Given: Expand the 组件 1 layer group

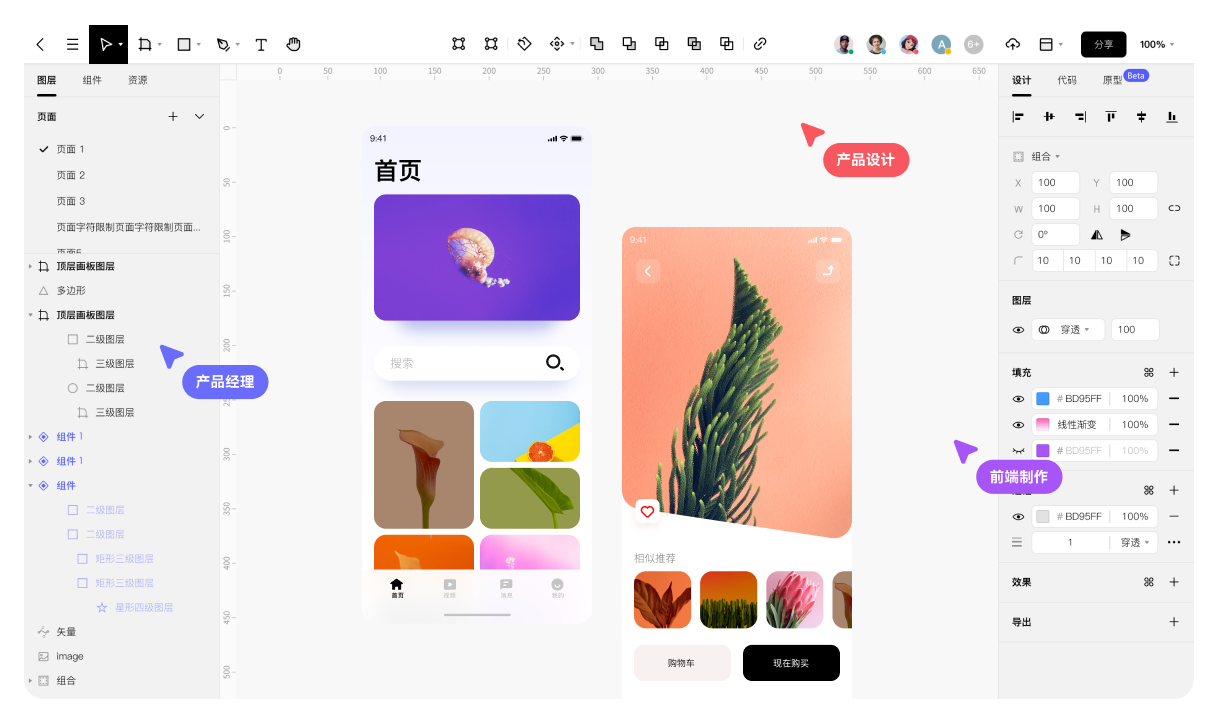Looking at the screenshot, I should coord(30,436).
